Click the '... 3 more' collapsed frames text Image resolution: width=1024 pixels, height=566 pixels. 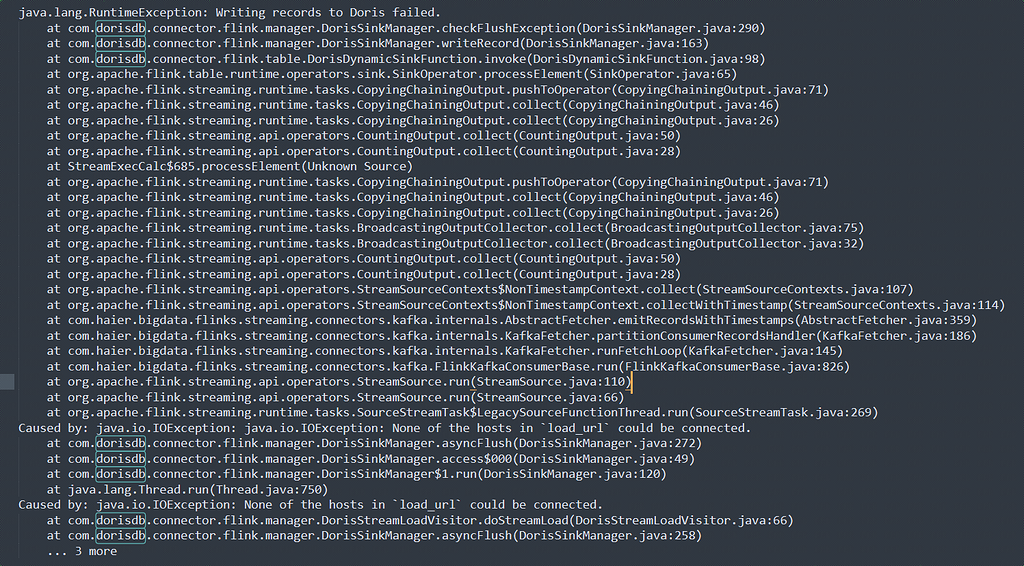pos(82,552)
